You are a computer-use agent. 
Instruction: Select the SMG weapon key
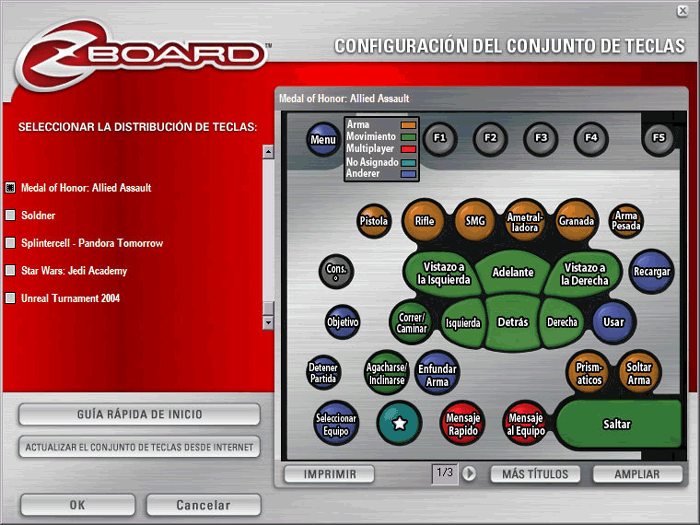pos(475,221)
